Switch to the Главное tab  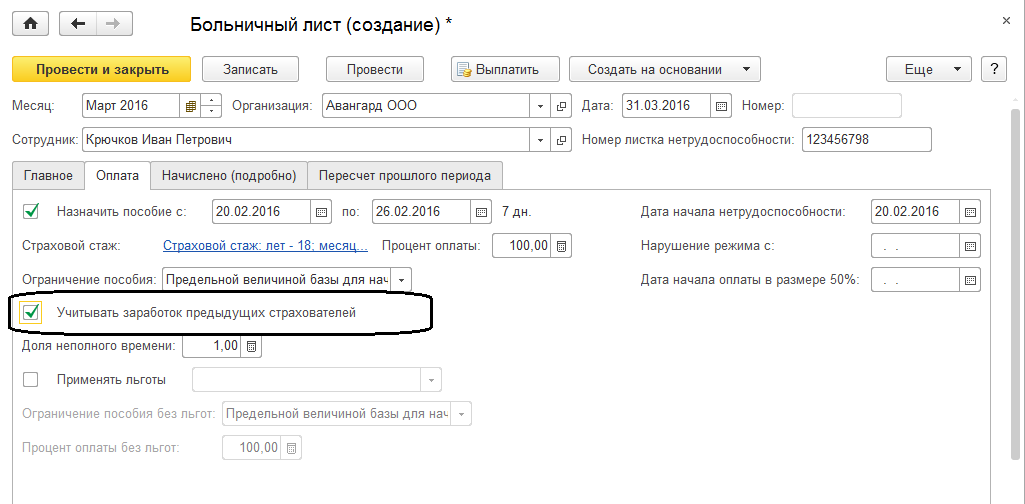click(48, 175)
